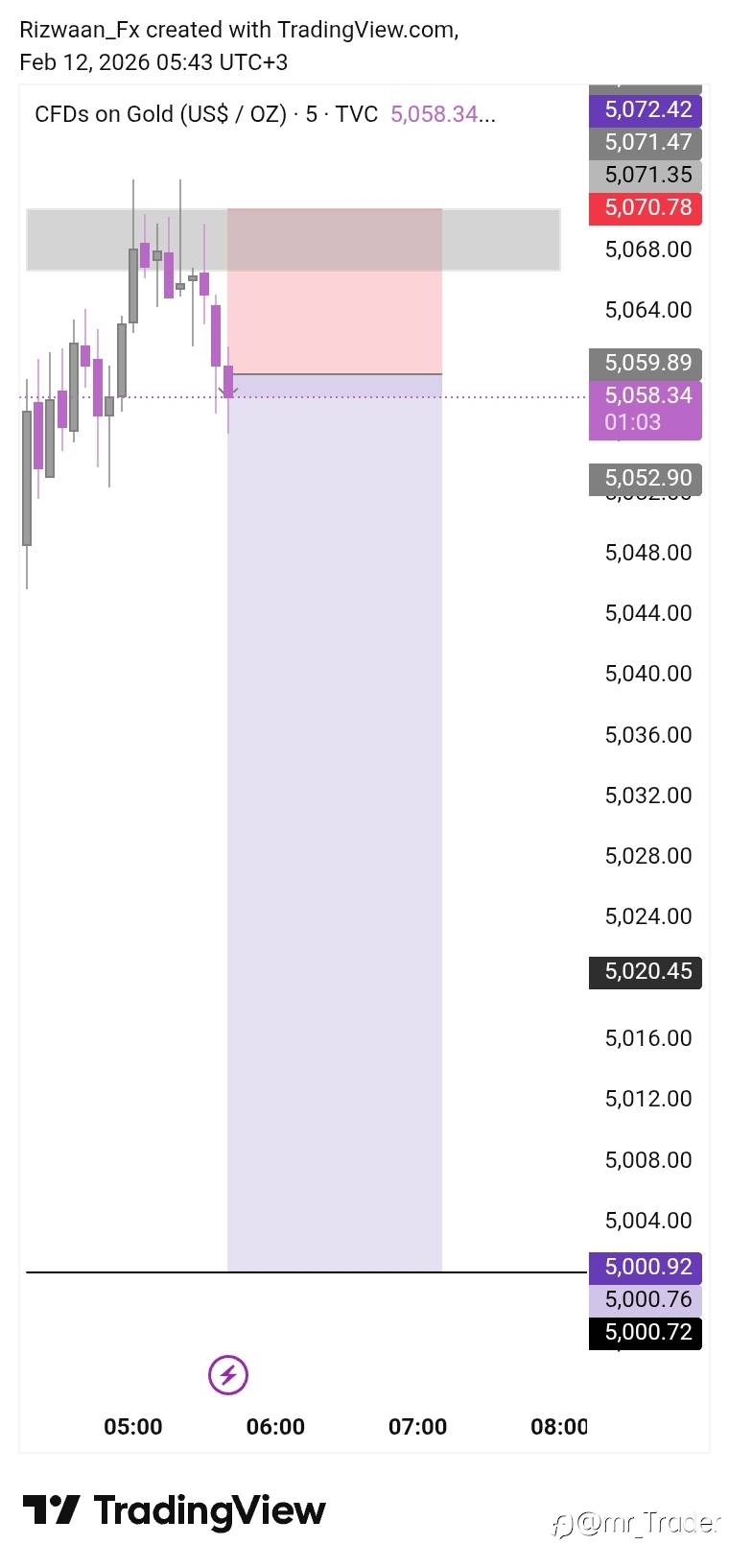Click the 5 minute interval in title
The width and height of the screenshot is (729, 1568).
tap(311, 114)
